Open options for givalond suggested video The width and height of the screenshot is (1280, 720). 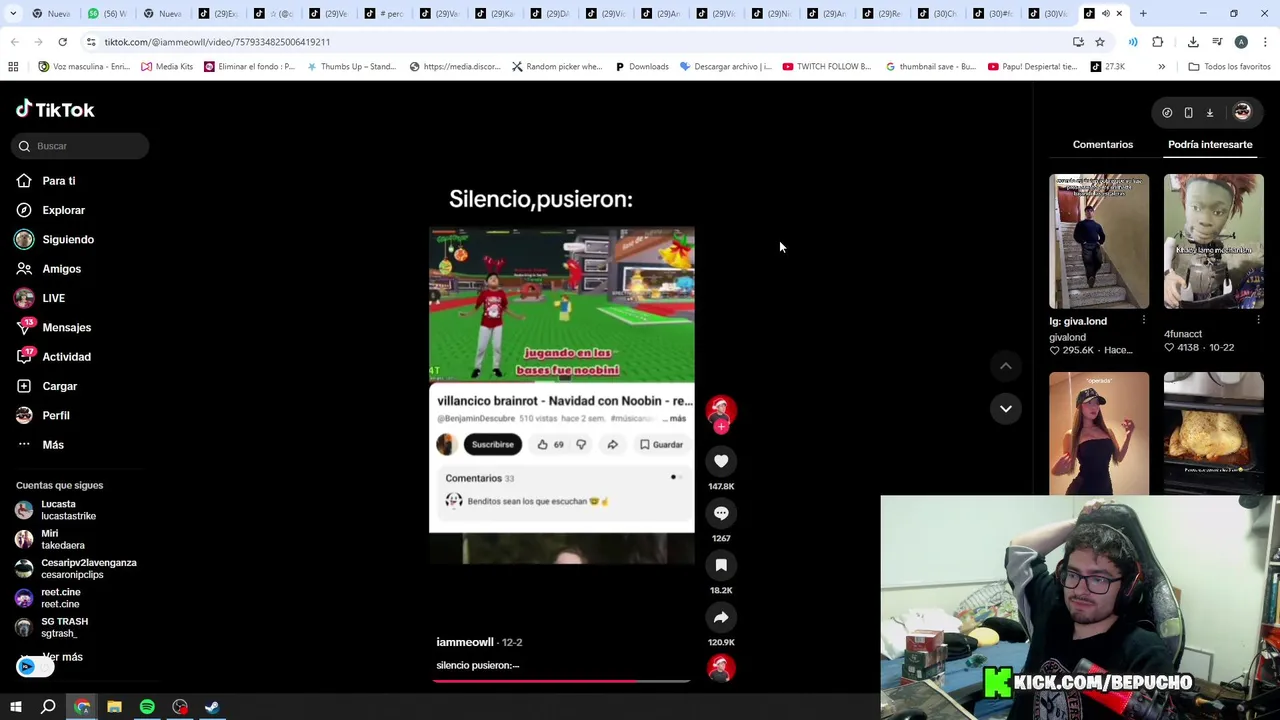pos(1144,321)
